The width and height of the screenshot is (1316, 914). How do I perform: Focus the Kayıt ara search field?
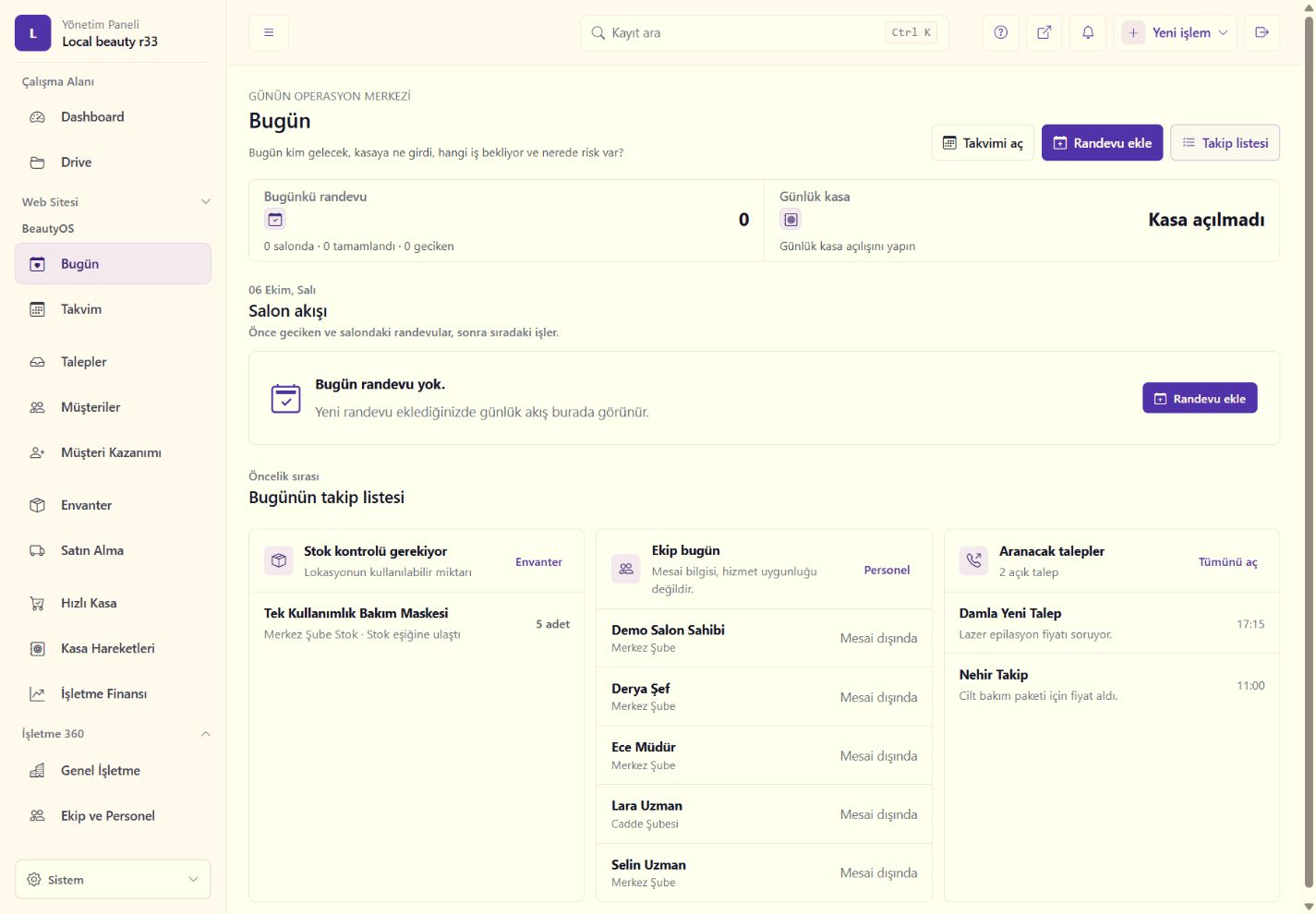(x=765, y=32)
